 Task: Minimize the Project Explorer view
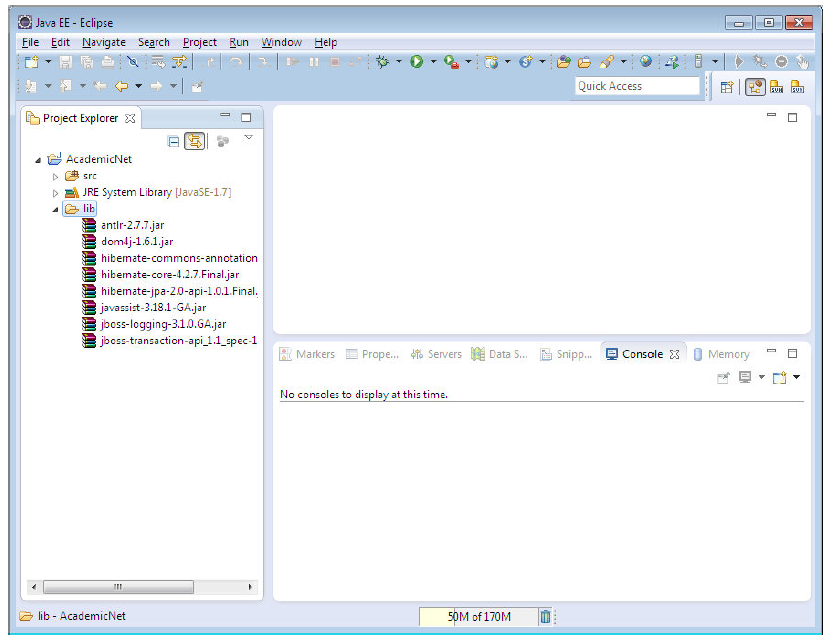(x=225, y=115)
